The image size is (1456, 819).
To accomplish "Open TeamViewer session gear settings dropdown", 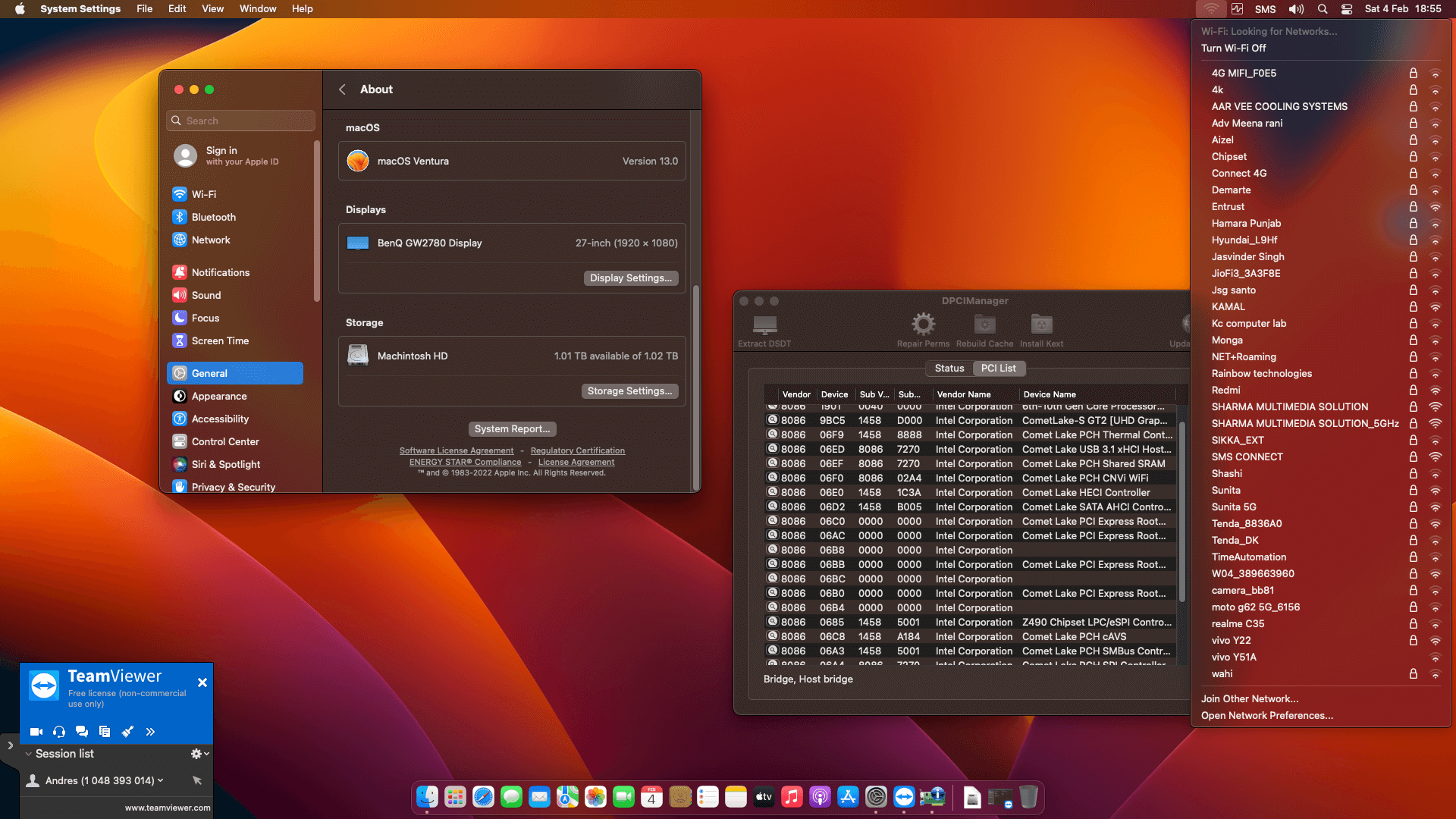I will 199,754.
